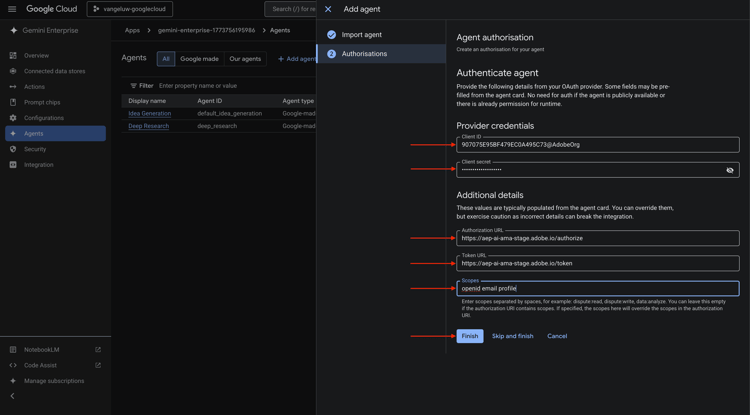Toggle client secret visibility eye icon
Viewport: 750px width, 415px height.
pos(730,170)
